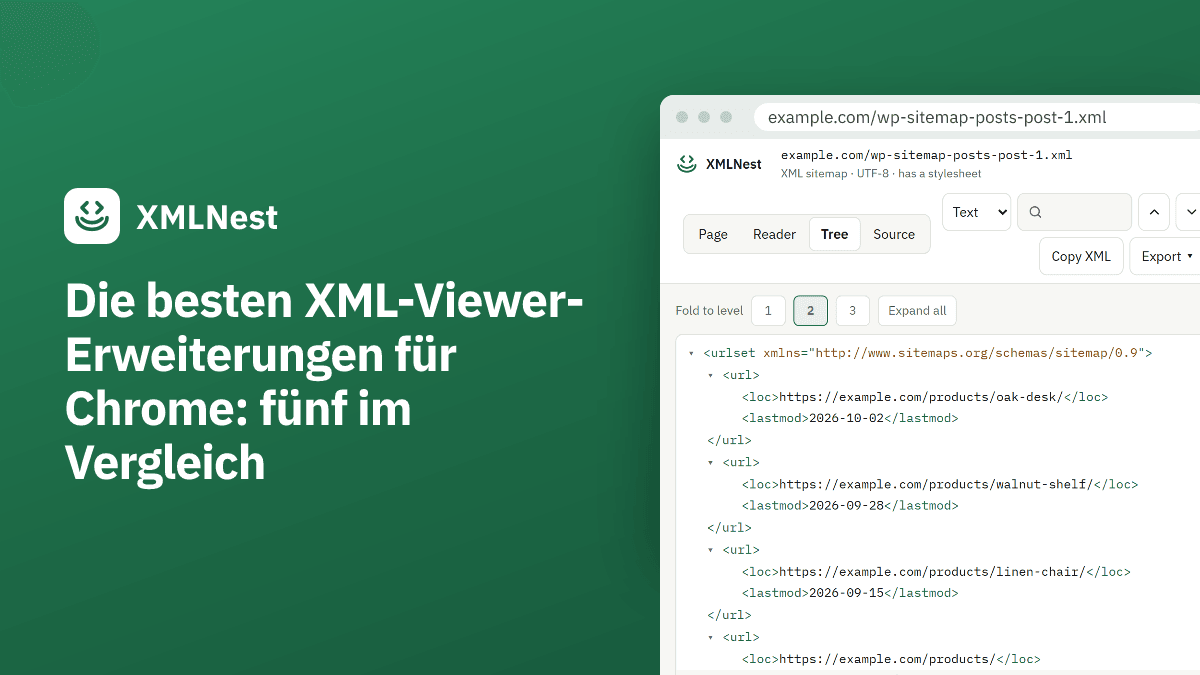Click the small XMLNest icon in the viewer header
Viewport: 1200px width, 675px height.
click(x=686, y=164)
